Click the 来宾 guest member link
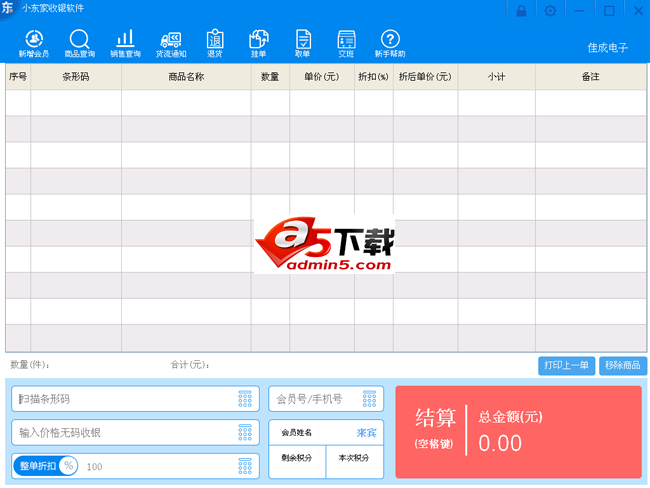The height and width of the screenshot is (488, 650). (x=366, y=433)
